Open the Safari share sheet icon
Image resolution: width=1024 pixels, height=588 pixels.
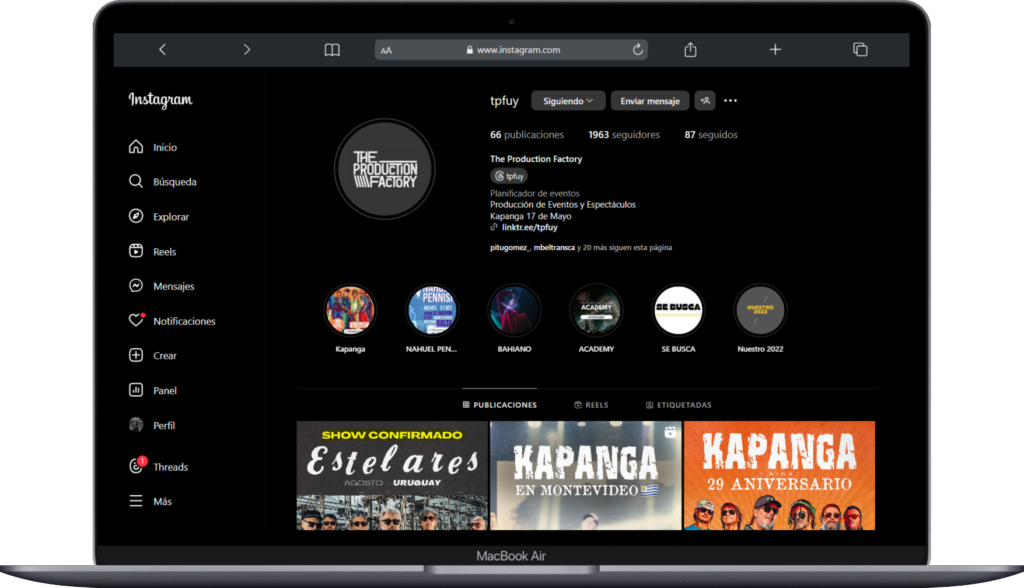690,50
